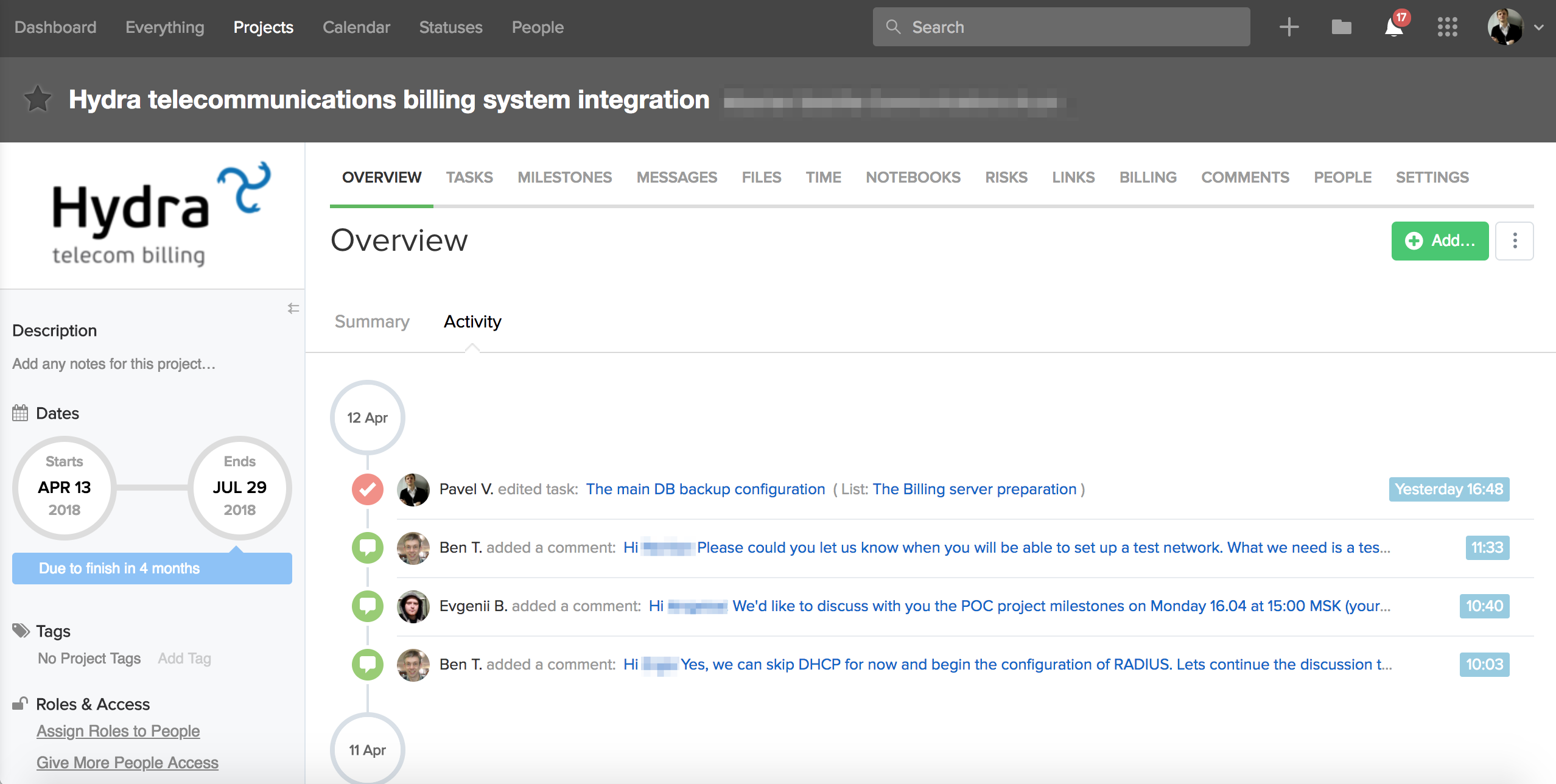Switch to the RISKS tab
Screen dimensions: 1556x784
(x=1006, y=177)
